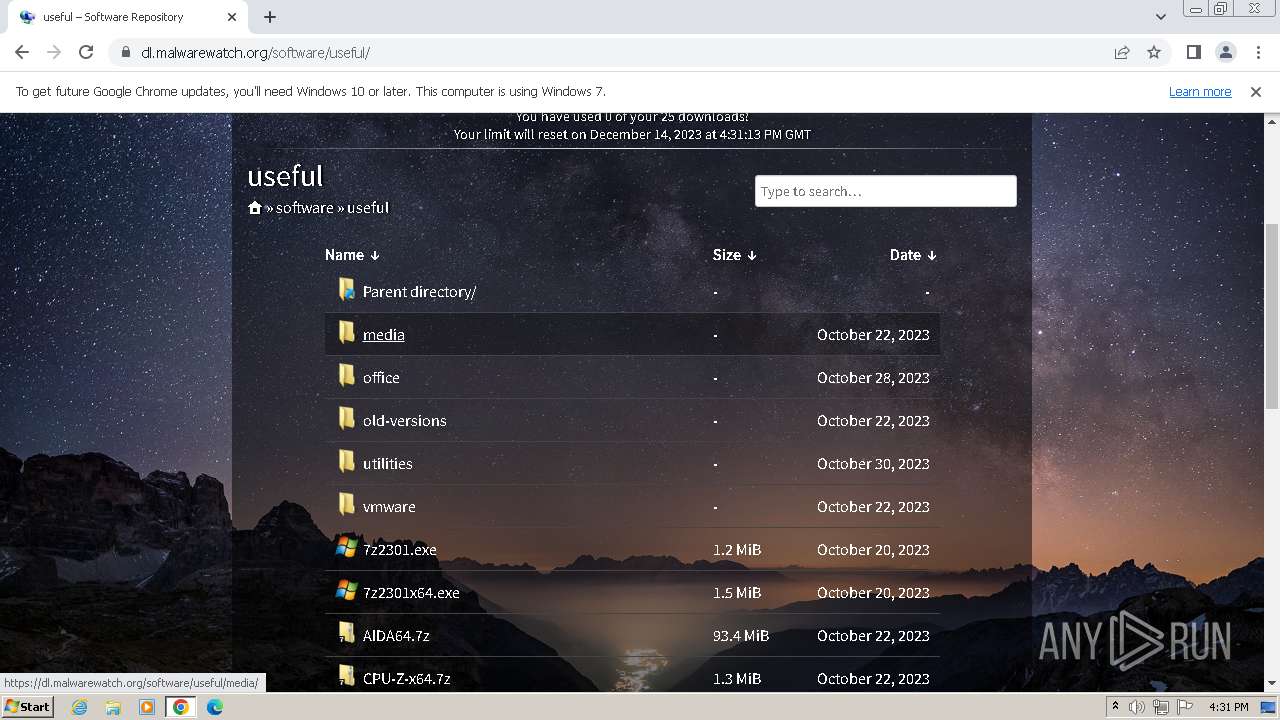Download CPU-Z-x64.7z archive
This screenshot has height=720, width=1280.
pyautogui.click(x=407, y=679)
